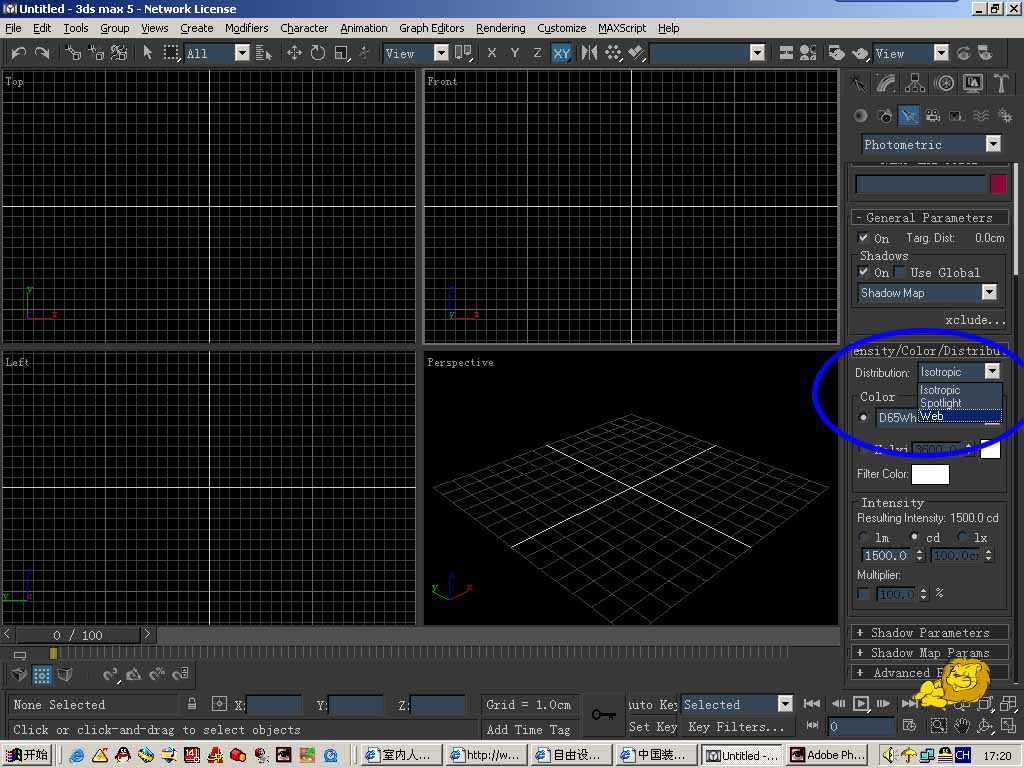Screen dimensions: 1024x768
Task: Open the Motion command panel tab
Action: click(943, 84)
